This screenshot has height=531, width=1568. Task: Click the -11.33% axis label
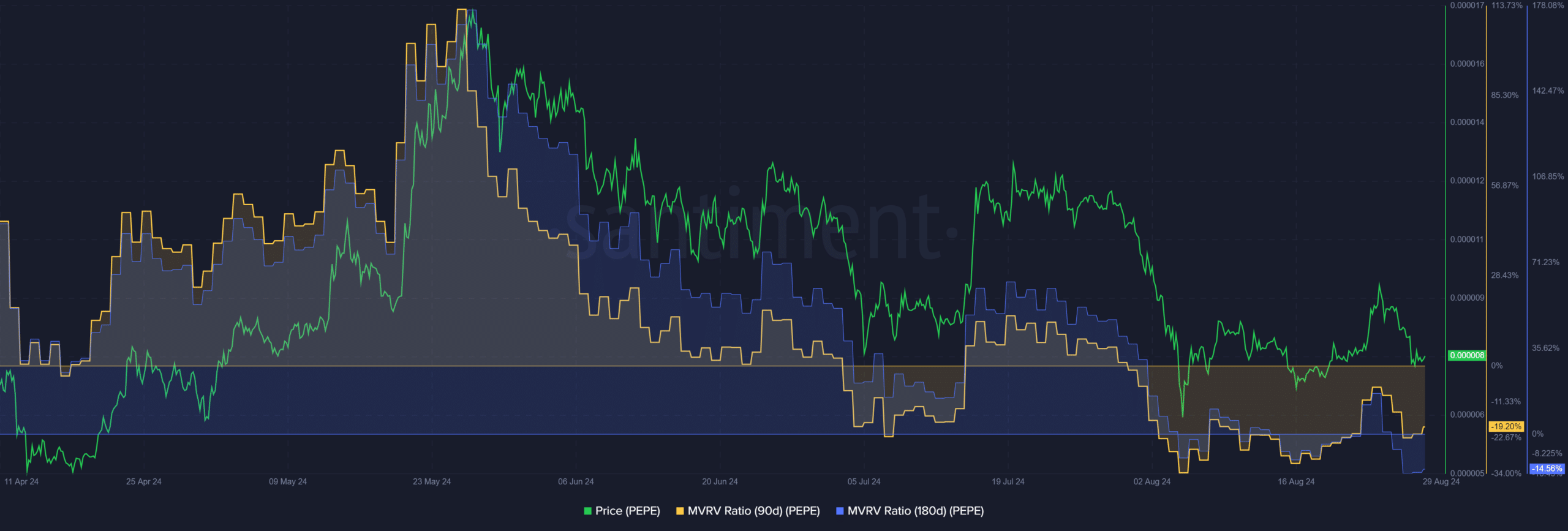tap(1506, 402)
